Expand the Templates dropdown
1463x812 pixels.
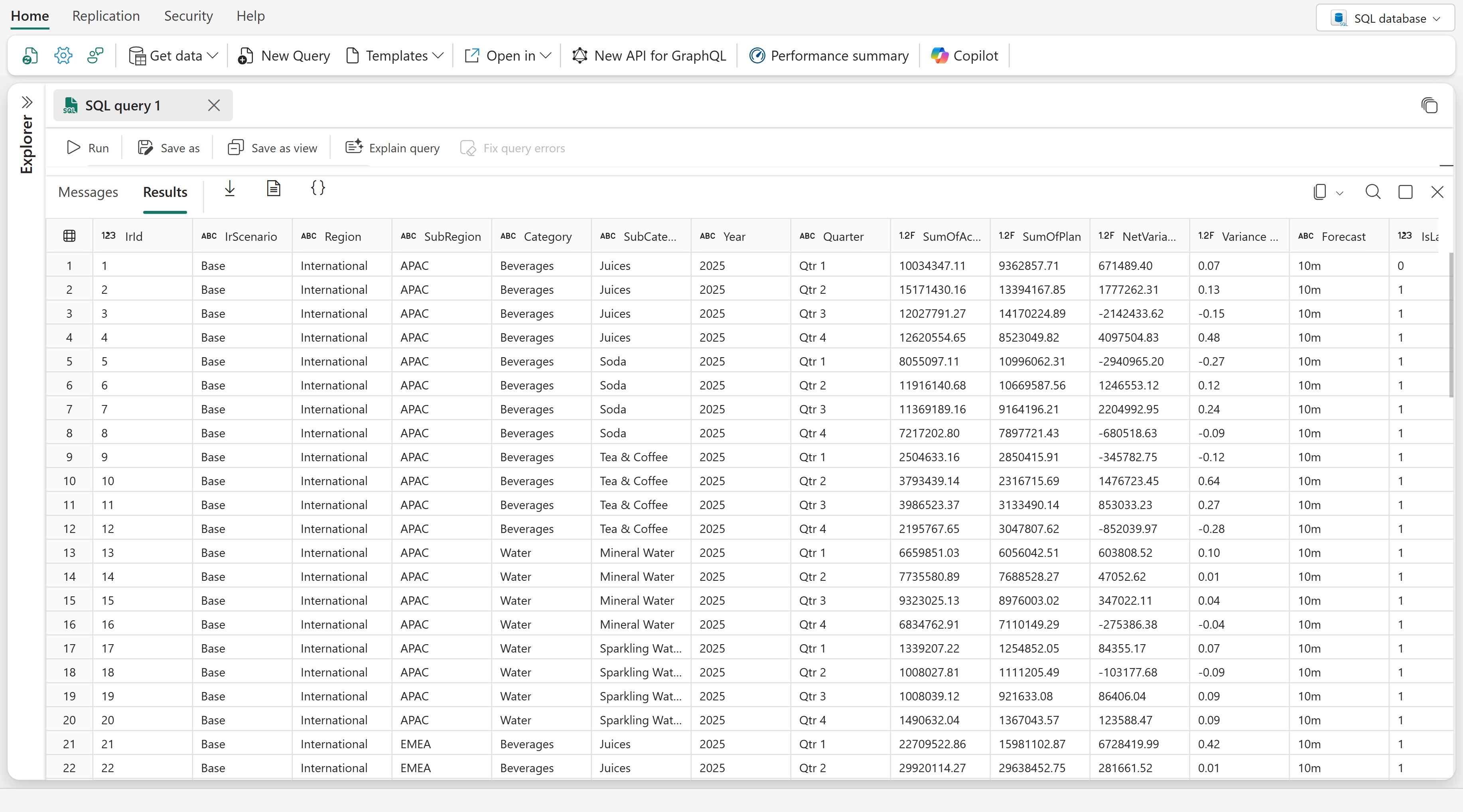click(x=395, y=56)
